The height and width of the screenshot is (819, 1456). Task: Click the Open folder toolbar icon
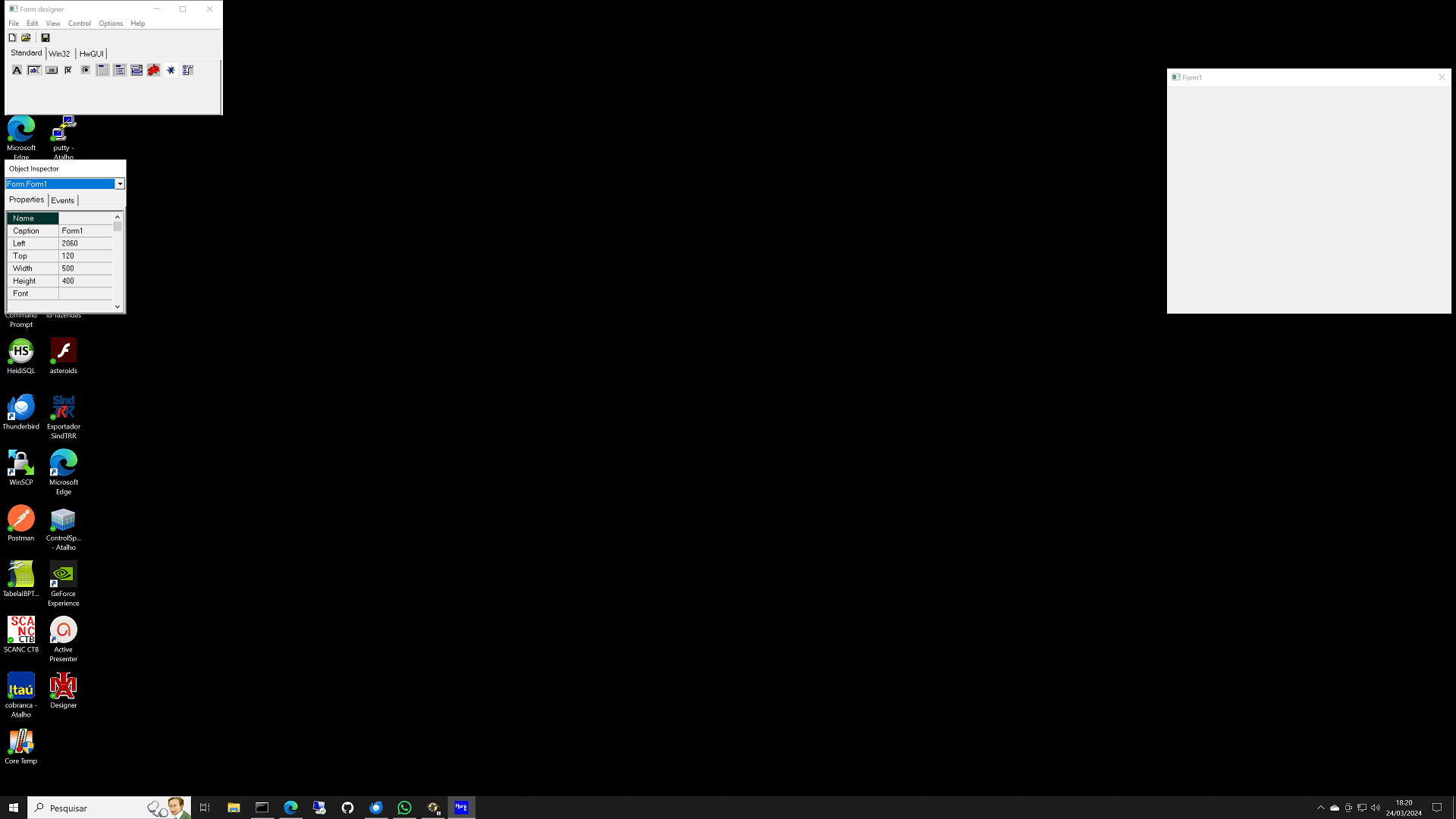26,37
